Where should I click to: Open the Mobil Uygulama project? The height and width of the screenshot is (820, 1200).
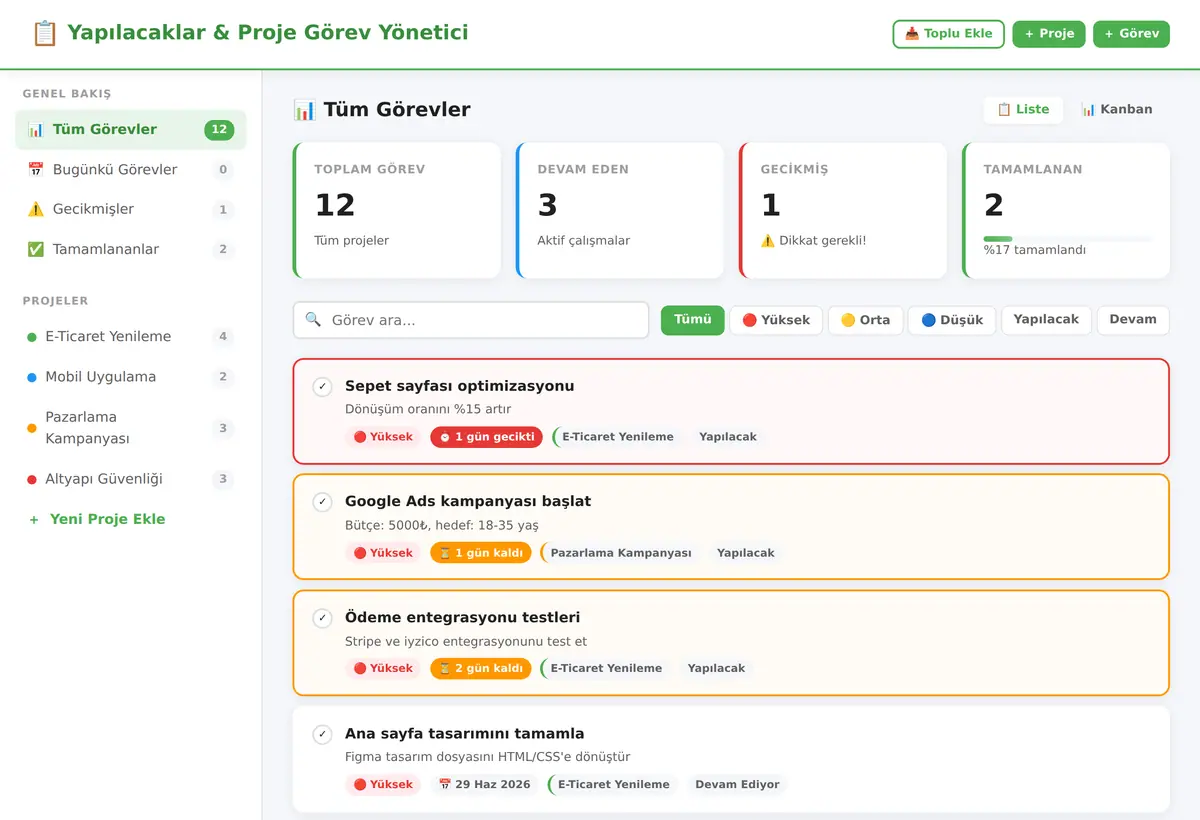pyautogui.click(x=131, y=377)
